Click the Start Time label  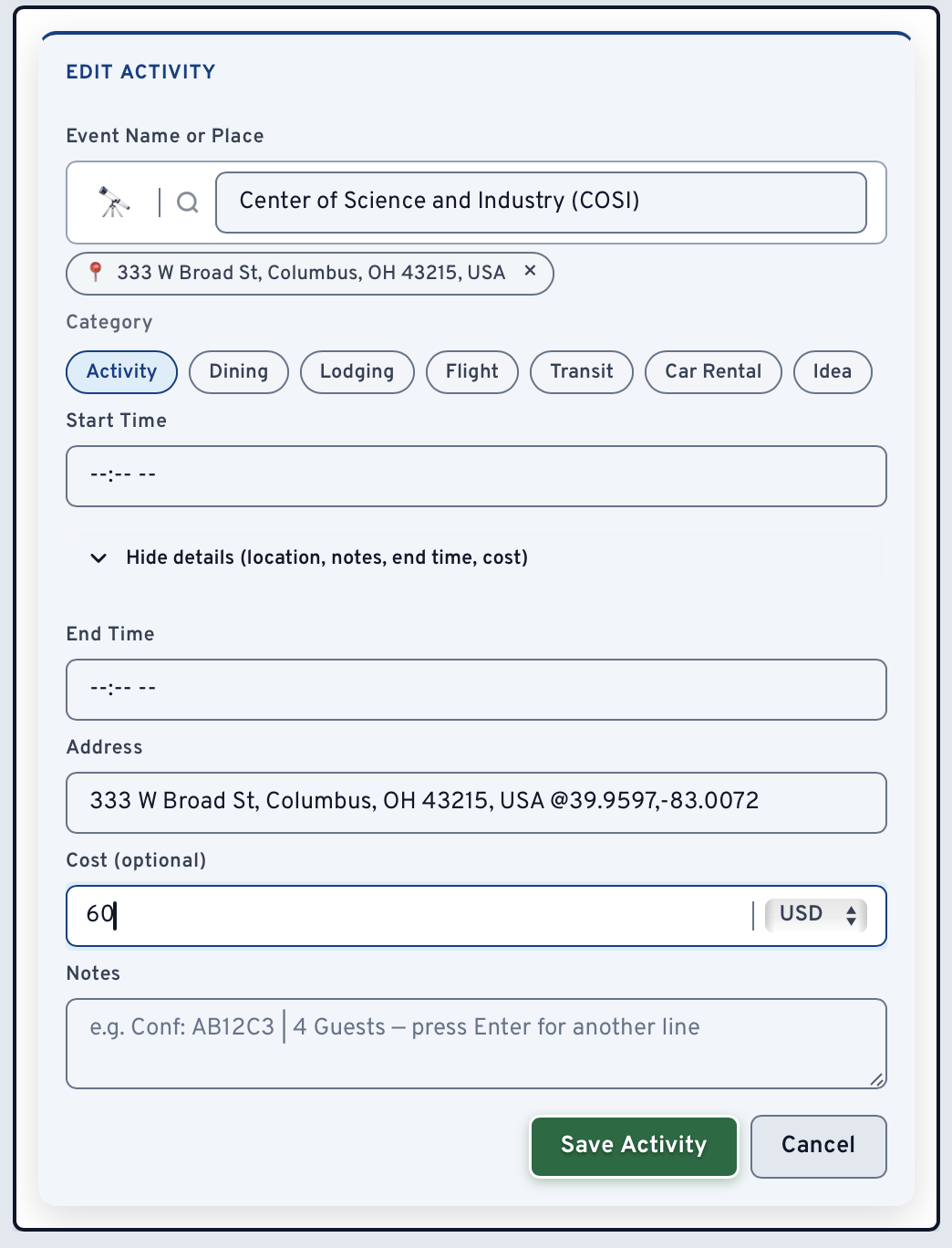click(x=117, y=421)
